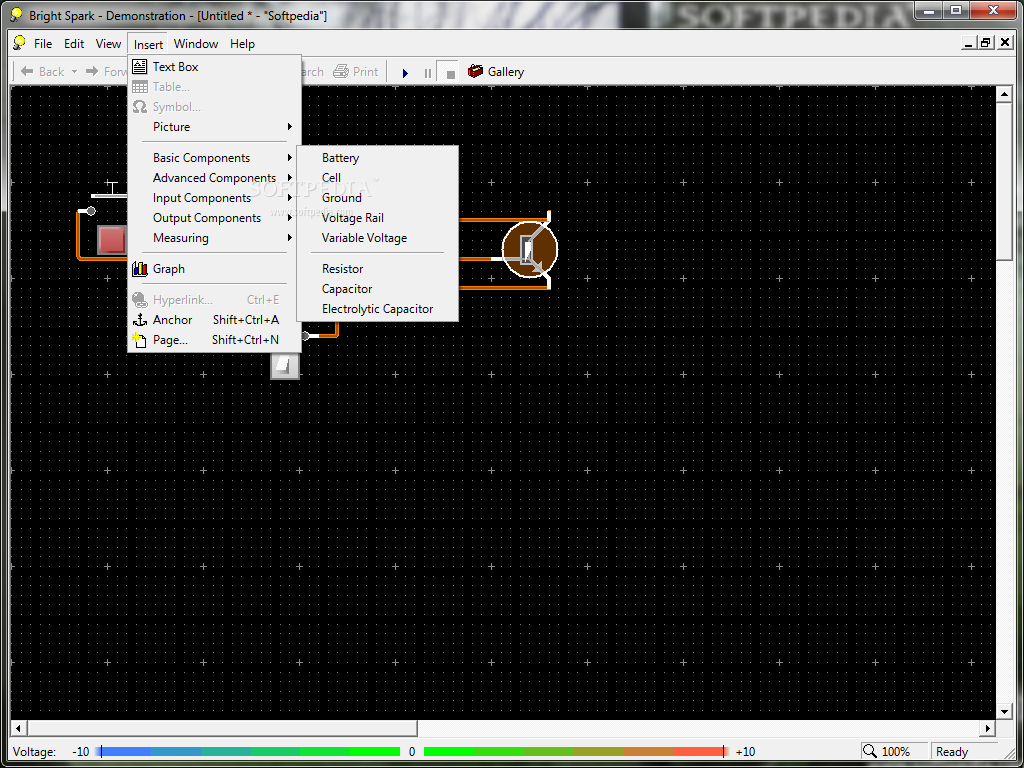Expand the Advanced Components submenu
The image size is (1024, 768).
point(214,178)
